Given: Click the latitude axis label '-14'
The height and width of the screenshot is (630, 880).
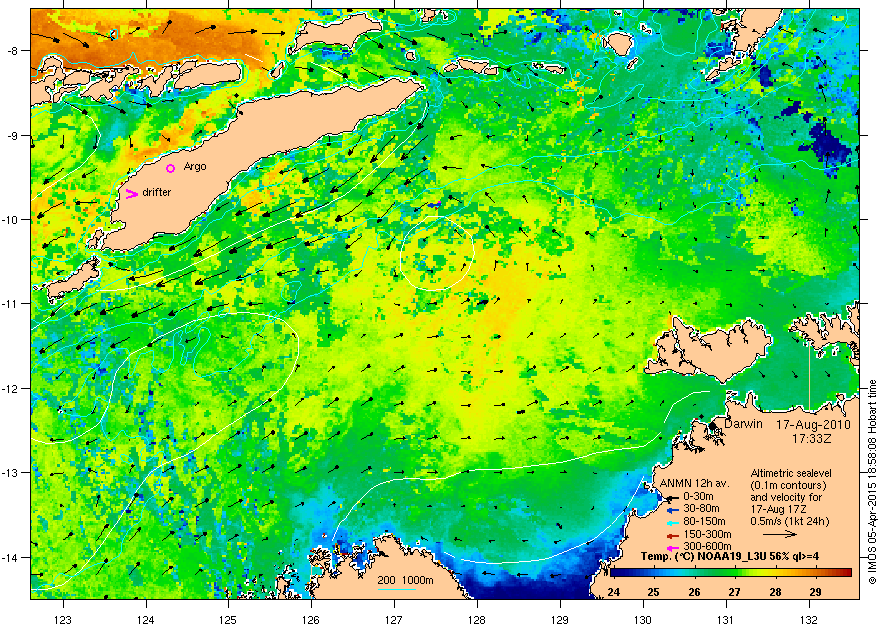Looking at the screenshot, I should pos(10,558).
